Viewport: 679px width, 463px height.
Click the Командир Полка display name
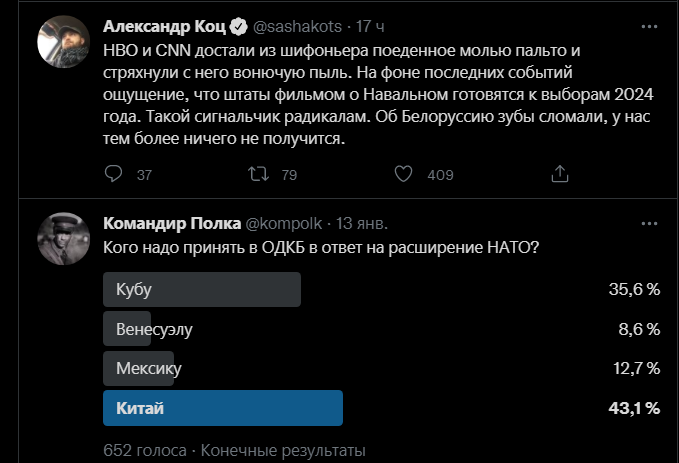click(x=172, y=223)
